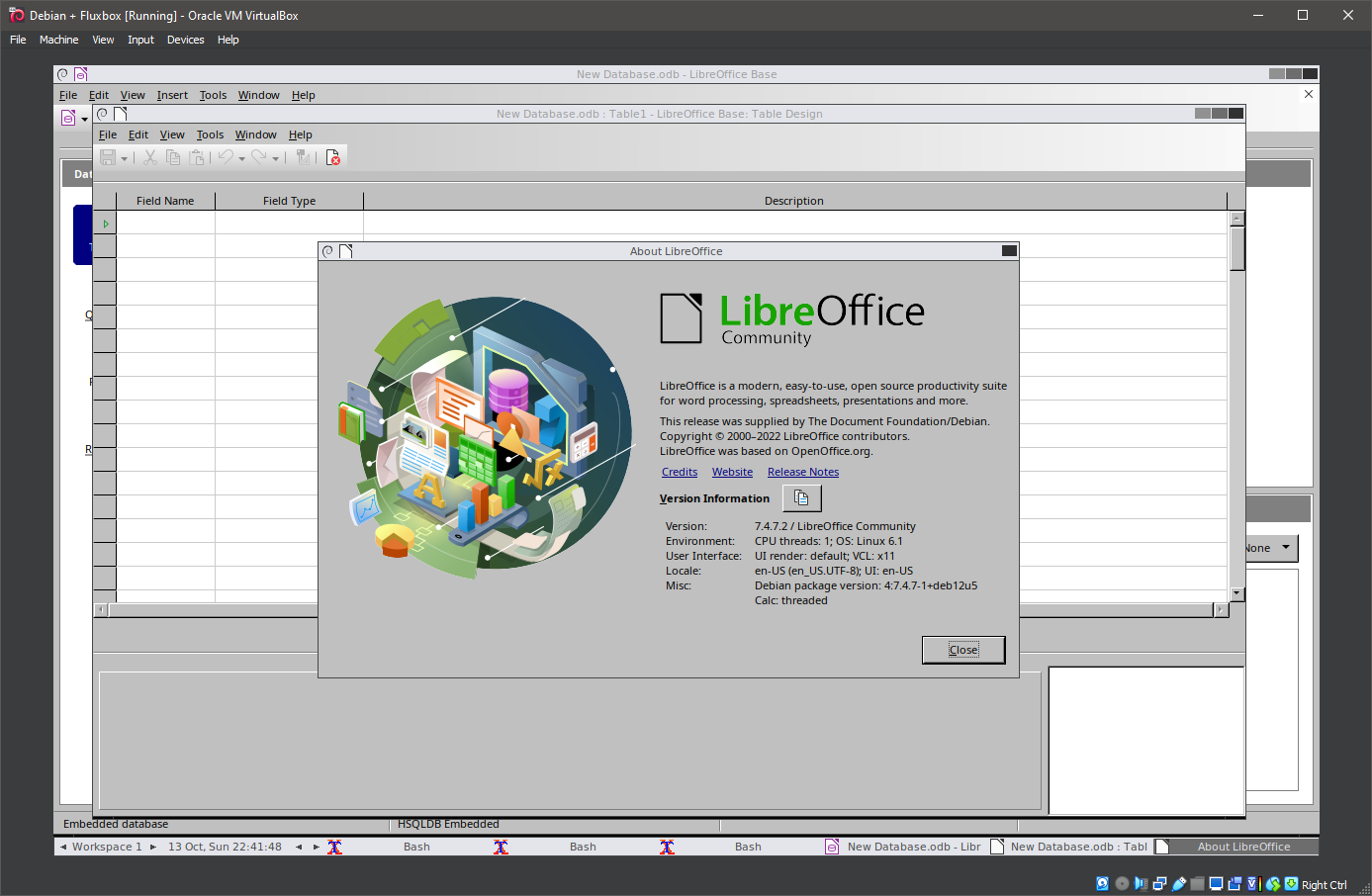This screenshot has height=896, width=1372.
Task: Click the document icon with red X
Action: pos(333,157)
